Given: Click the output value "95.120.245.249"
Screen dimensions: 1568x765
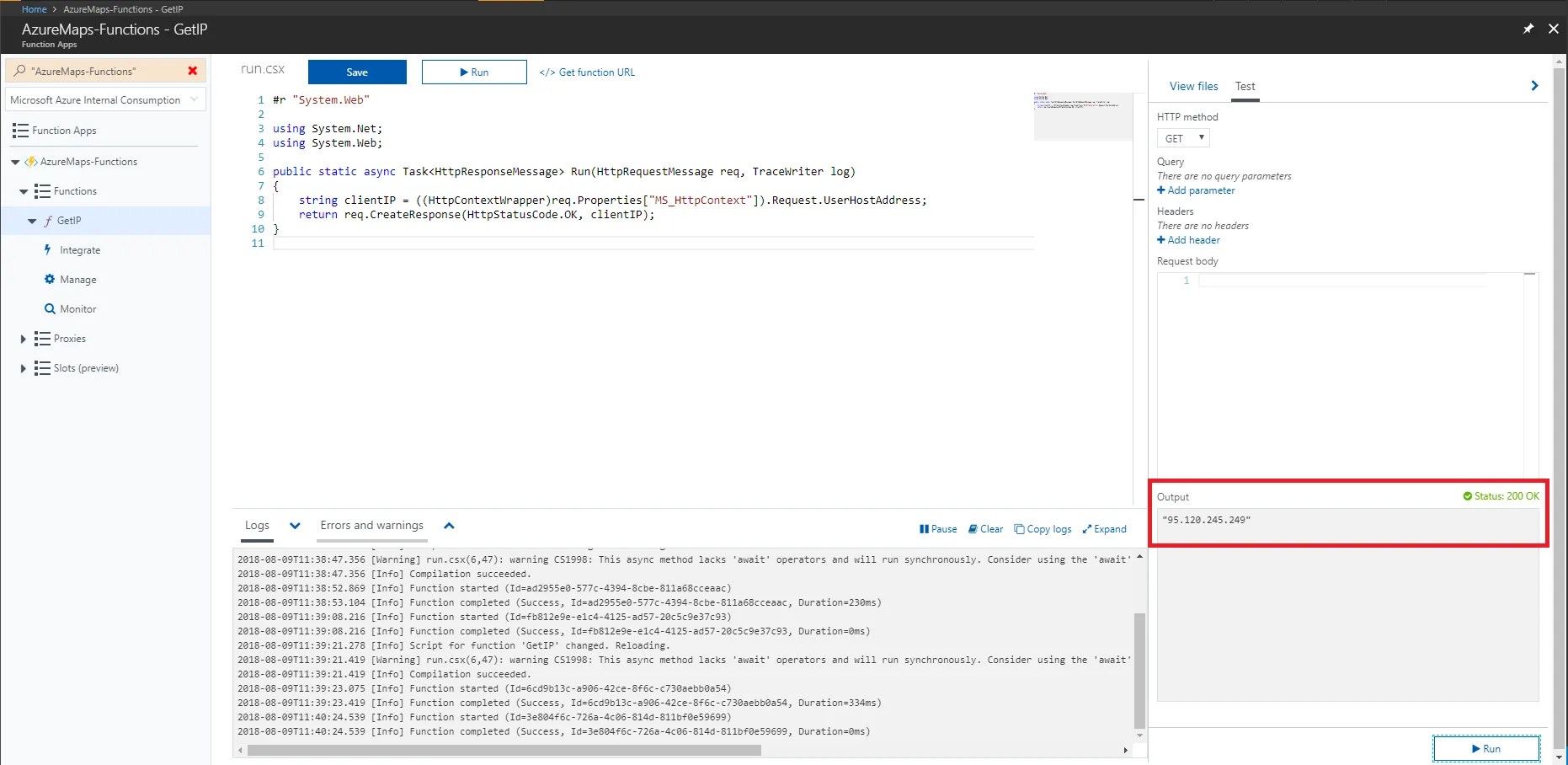Looking at the screenshot, I should pyautogui.click(x=1206, y=520).
